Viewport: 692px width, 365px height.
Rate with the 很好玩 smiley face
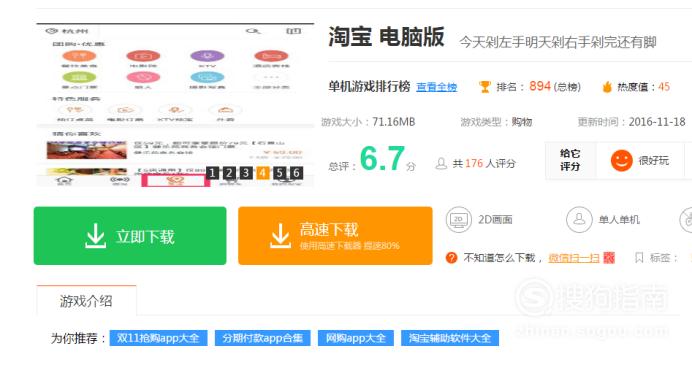[x=622, y=161]
